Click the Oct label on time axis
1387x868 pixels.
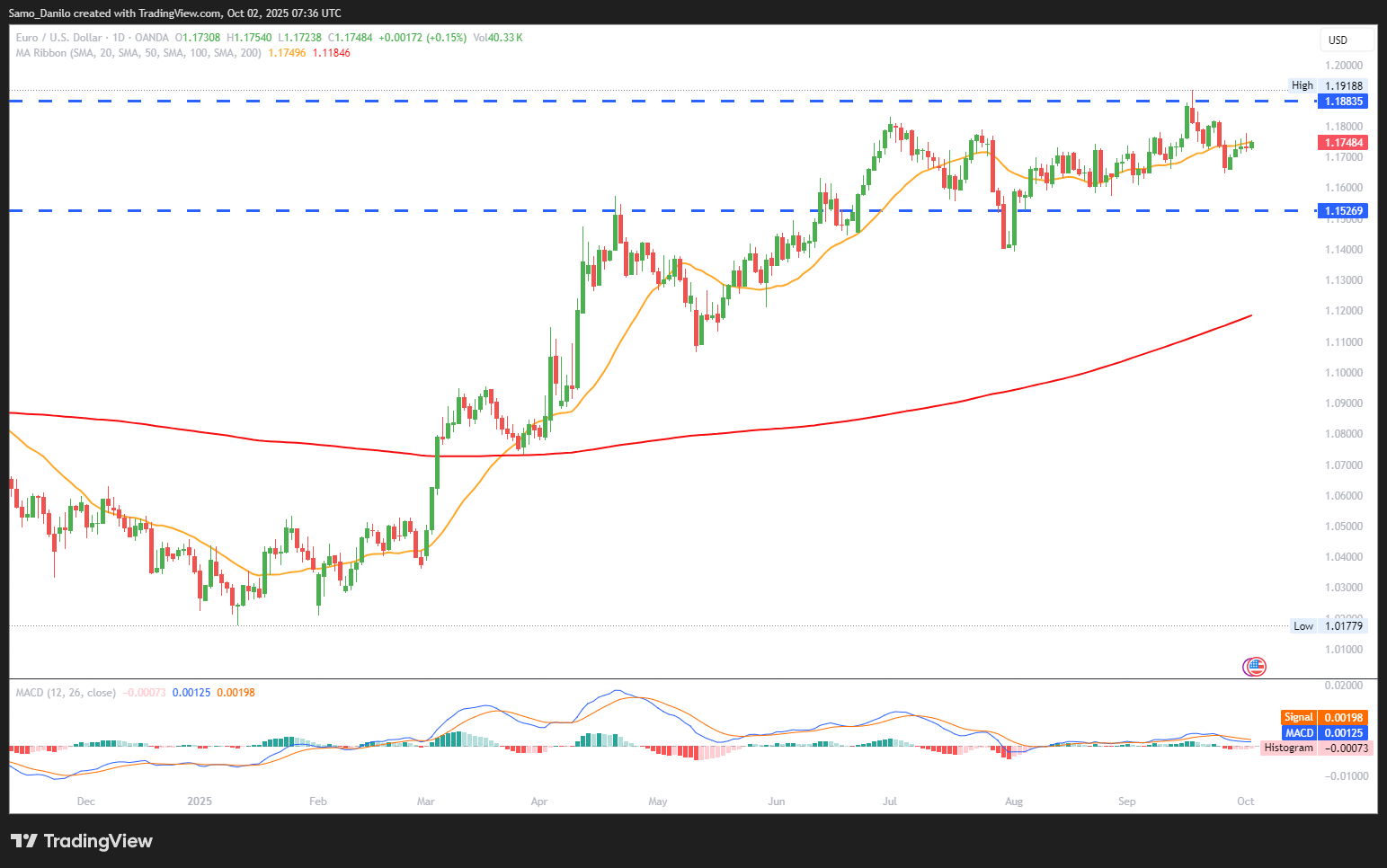tap(1245, 802)
